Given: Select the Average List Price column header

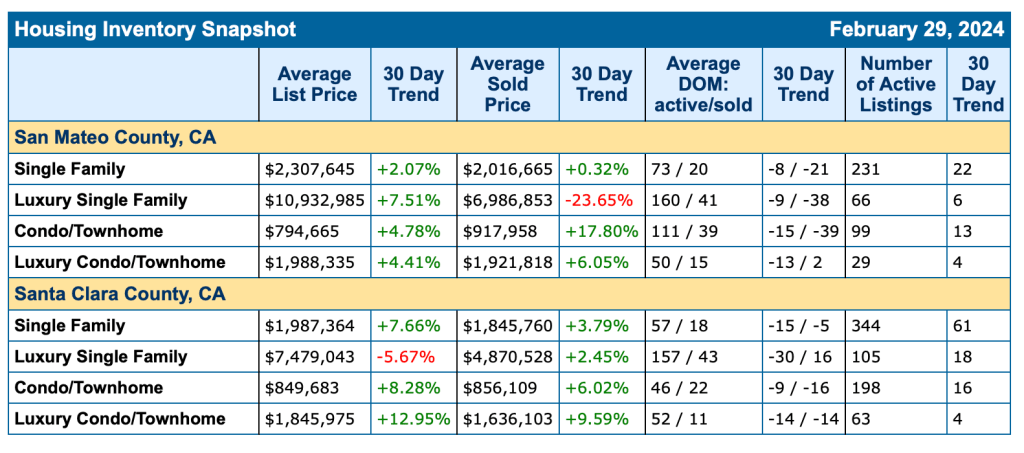Looking at the screenshot, I should pos(314,85).
